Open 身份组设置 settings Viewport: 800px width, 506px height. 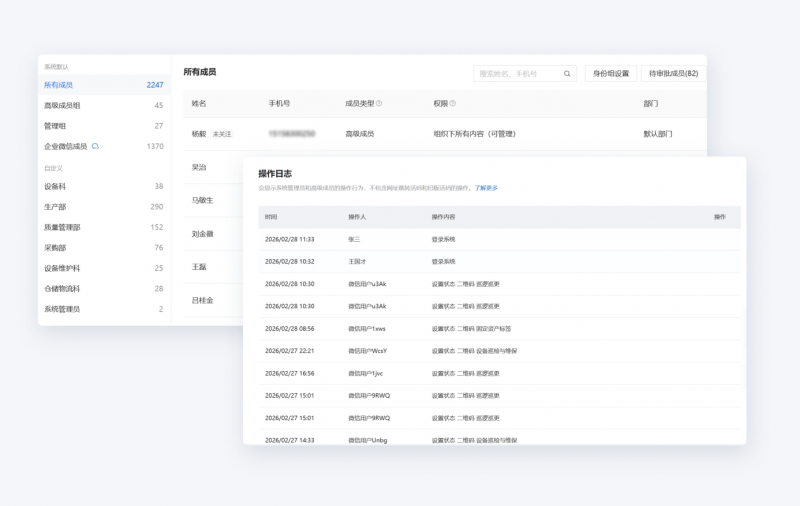(x=610, y=74)
